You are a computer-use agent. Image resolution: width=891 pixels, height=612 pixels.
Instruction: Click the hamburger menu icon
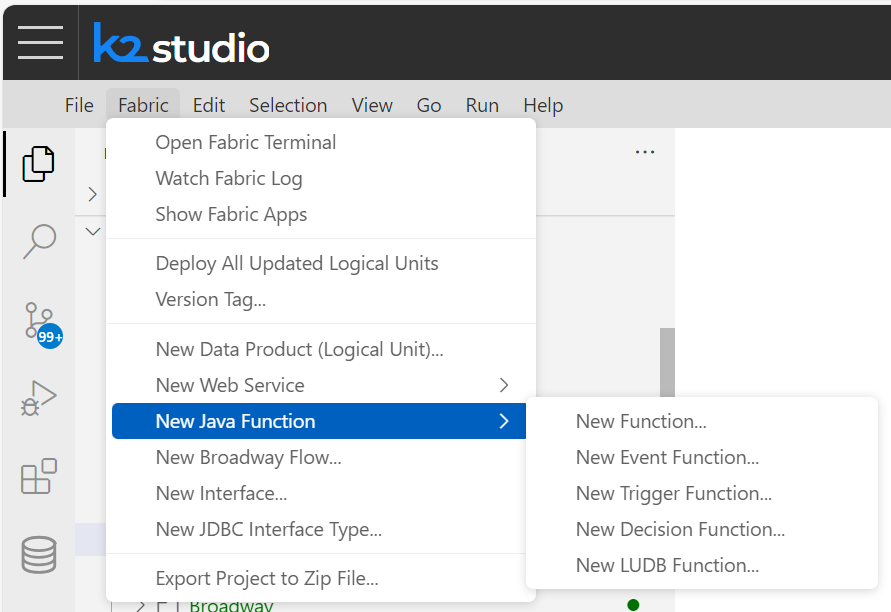(40, 43)
